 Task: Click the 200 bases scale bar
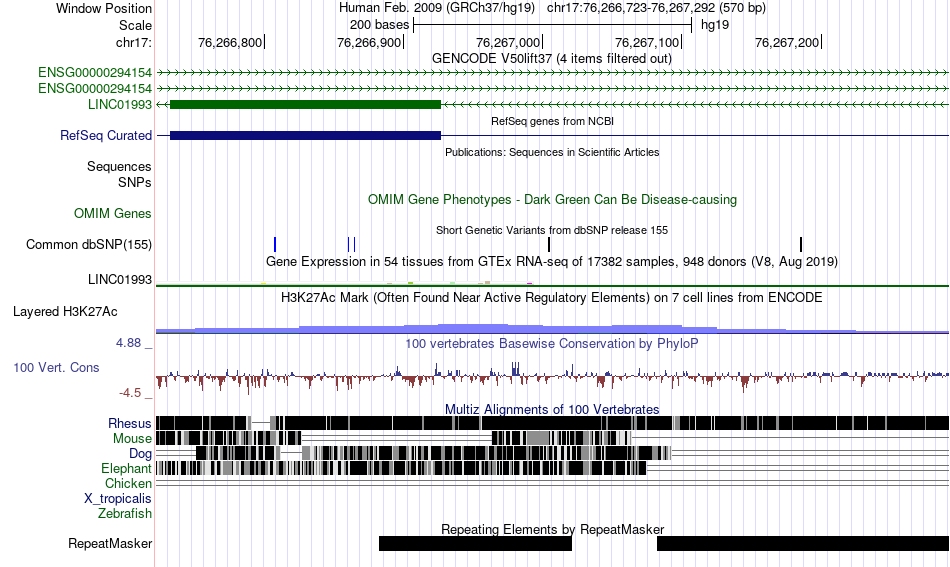(x=552, y=25)
